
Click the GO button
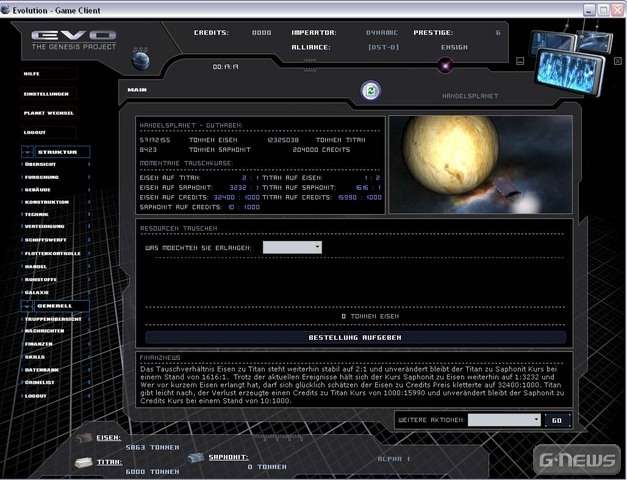tap(557, 420)
